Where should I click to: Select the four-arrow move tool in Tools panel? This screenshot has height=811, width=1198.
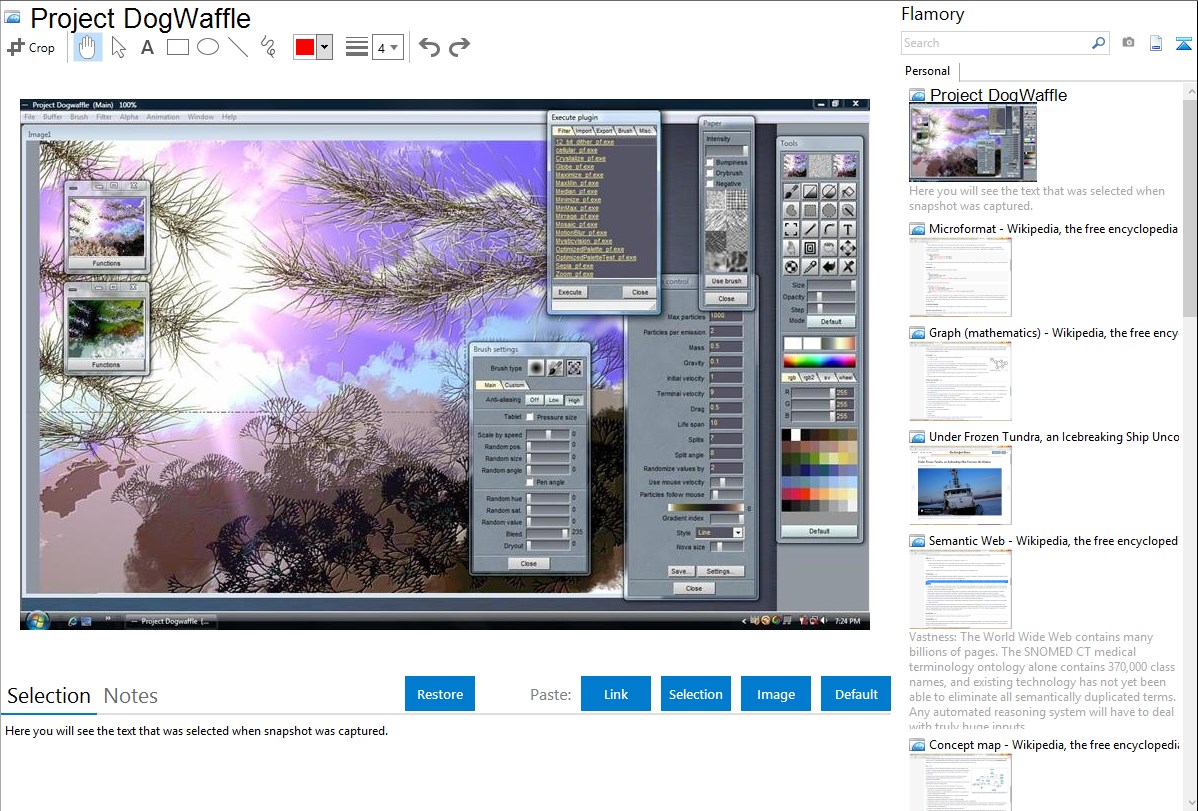pyautogui.click(x=847, y=248)
